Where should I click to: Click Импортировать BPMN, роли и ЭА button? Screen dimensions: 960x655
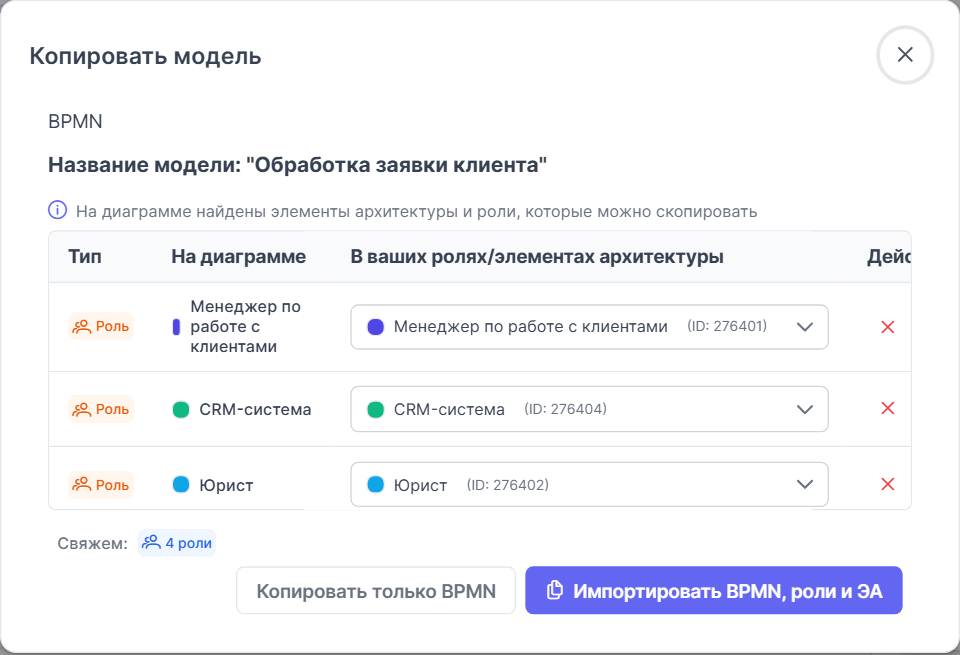tap(714, 591)
